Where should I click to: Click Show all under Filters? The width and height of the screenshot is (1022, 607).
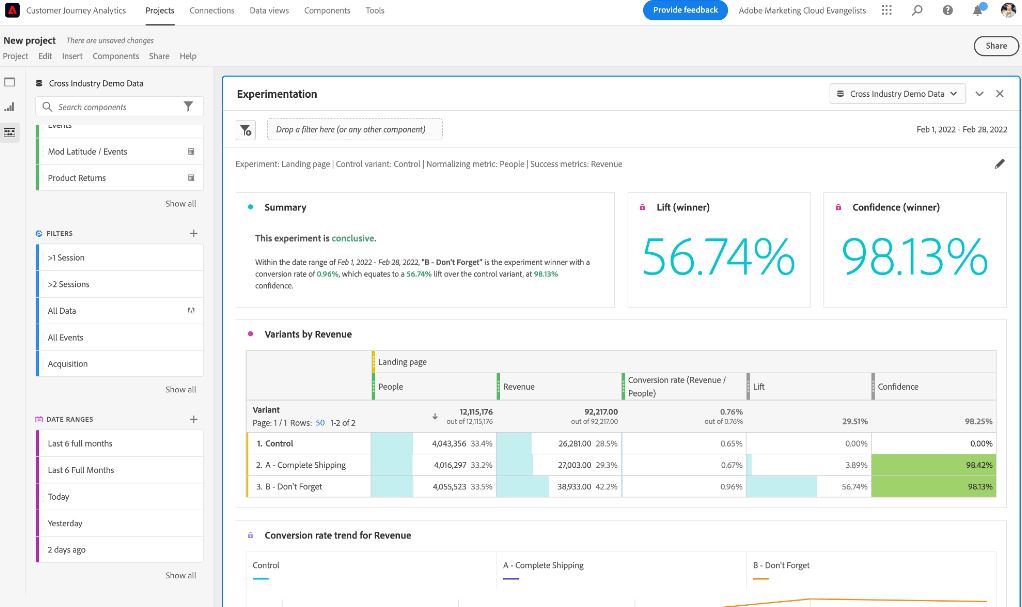click(x=181, y=389)
